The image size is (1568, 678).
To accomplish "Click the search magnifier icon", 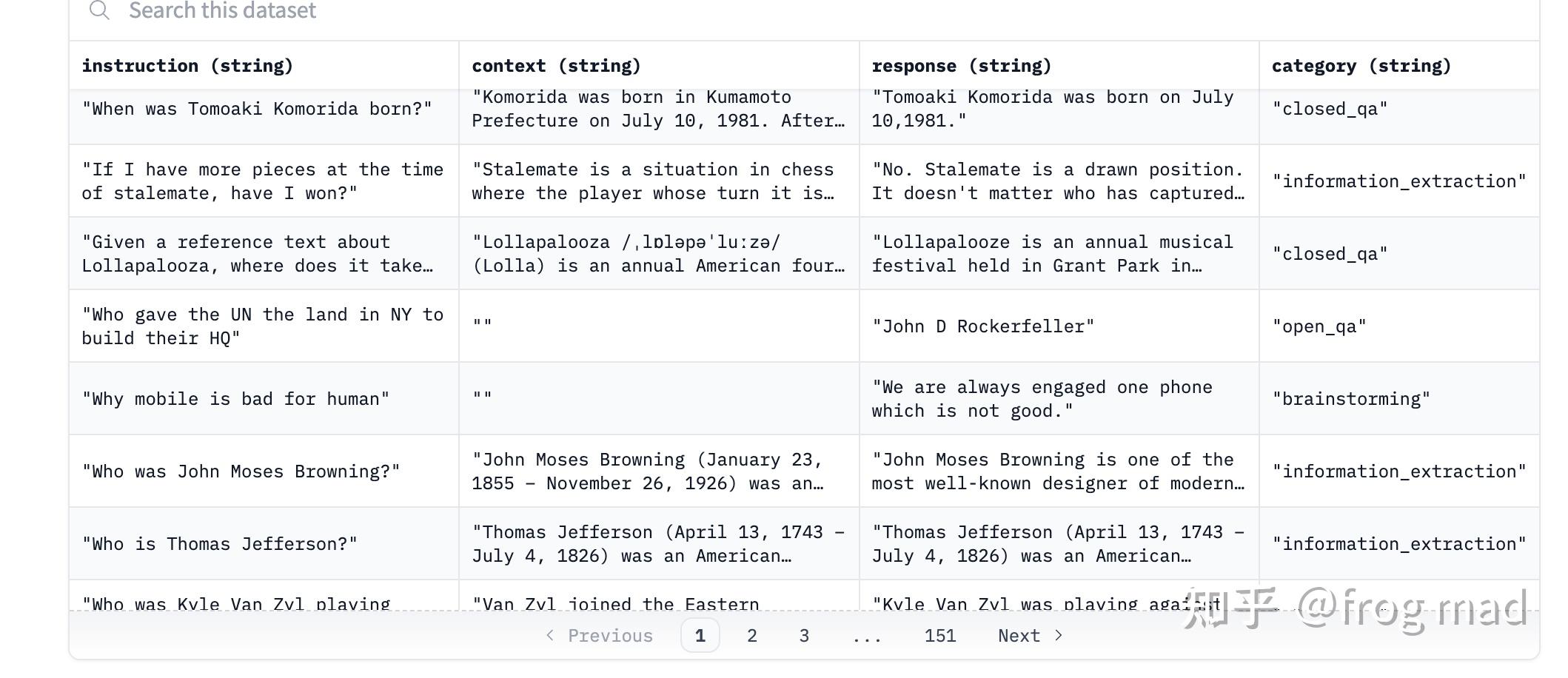I will [98, 10].
